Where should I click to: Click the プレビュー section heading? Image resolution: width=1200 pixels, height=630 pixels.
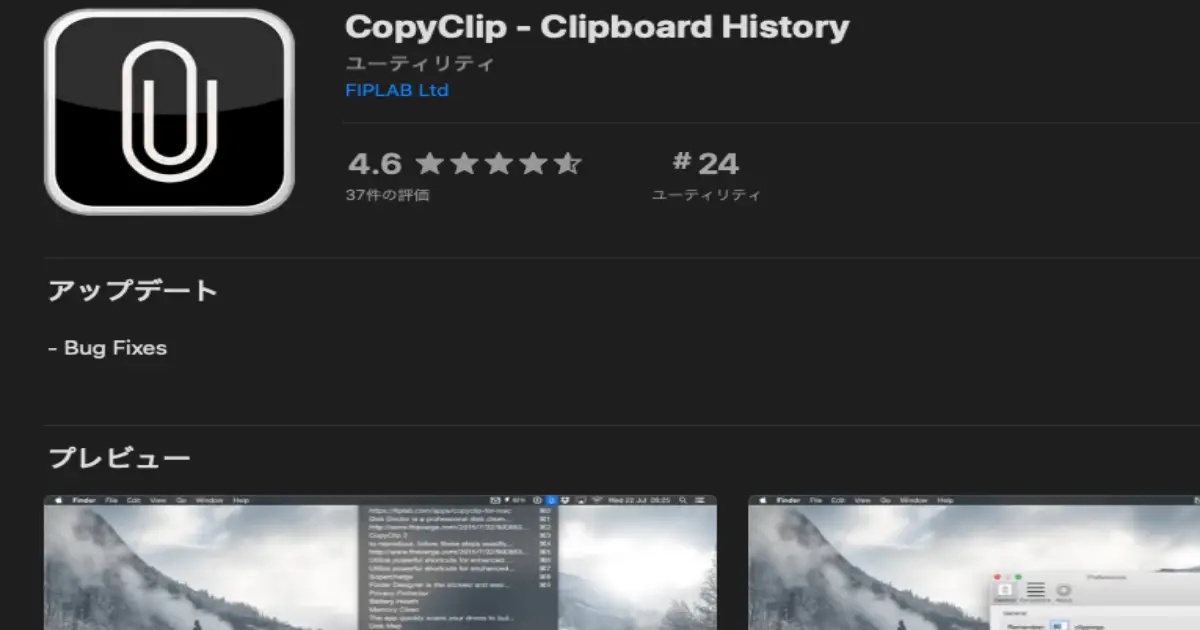[119, 459]
